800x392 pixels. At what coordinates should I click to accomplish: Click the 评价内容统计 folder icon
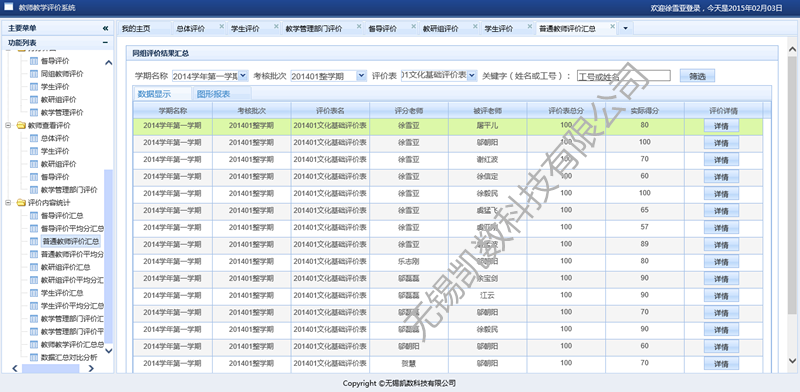[20, 203]
